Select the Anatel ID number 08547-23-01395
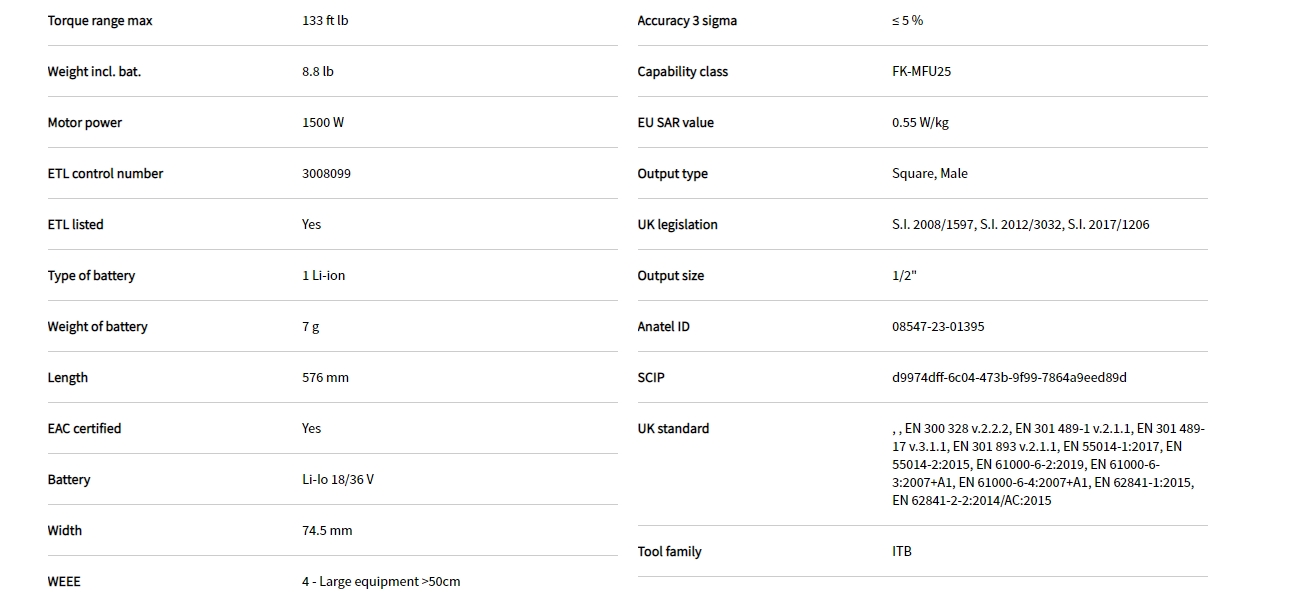This screenshot has width=1306, height=600. [938, 327]
